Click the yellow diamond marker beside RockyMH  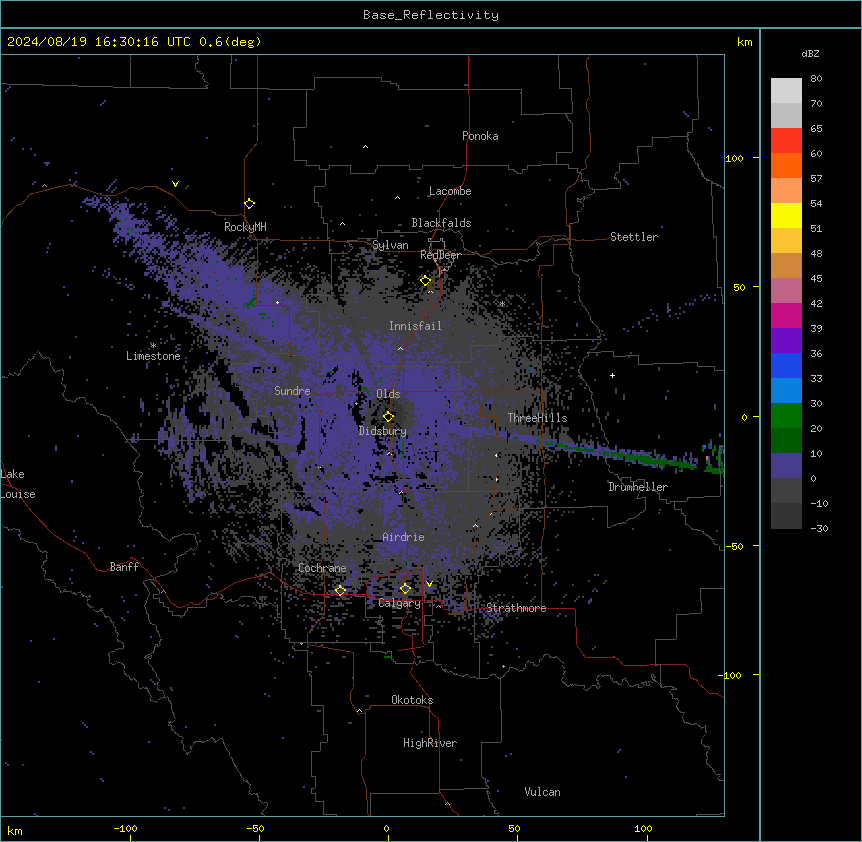pyautogui.click(x=249, y=203)
